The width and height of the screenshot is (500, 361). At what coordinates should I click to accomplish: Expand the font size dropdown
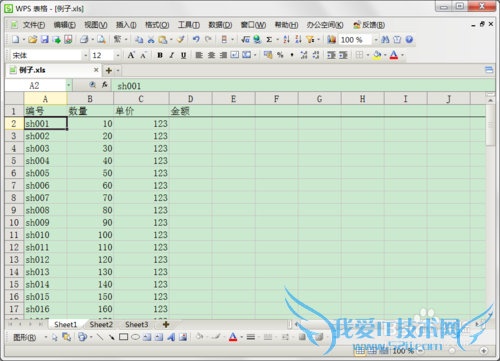pyautogui.click(x=118, y=55)
